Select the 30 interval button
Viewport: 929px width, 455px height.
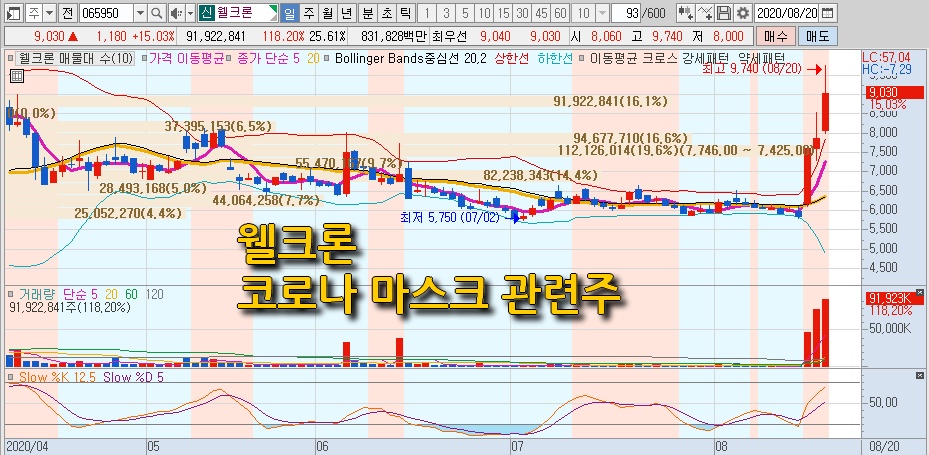coord(523,12)
